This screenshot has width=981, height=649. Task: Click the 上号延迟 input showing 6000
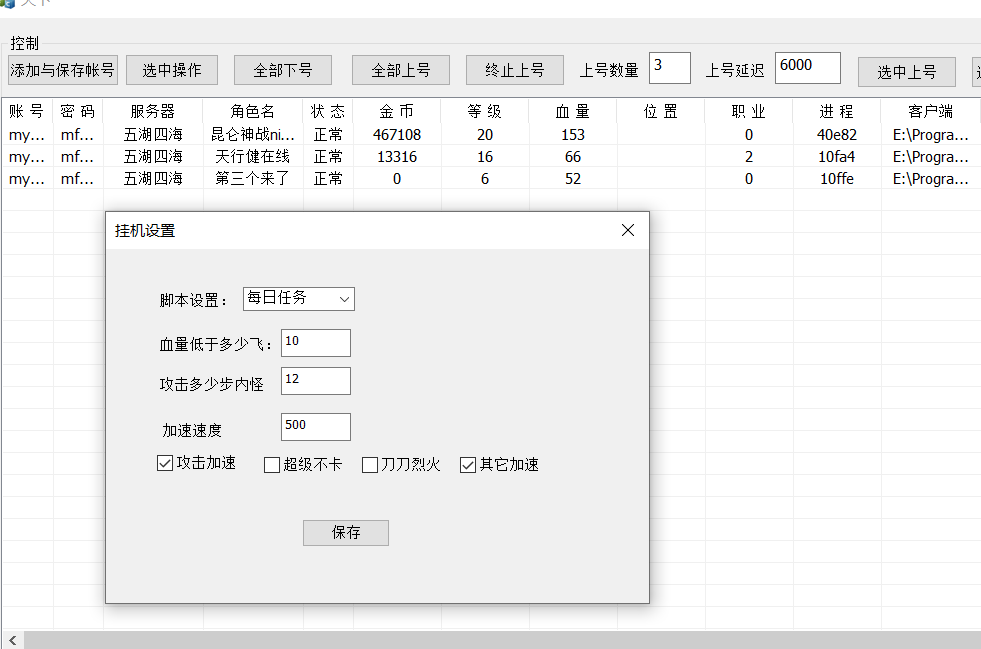pos(806,67)
